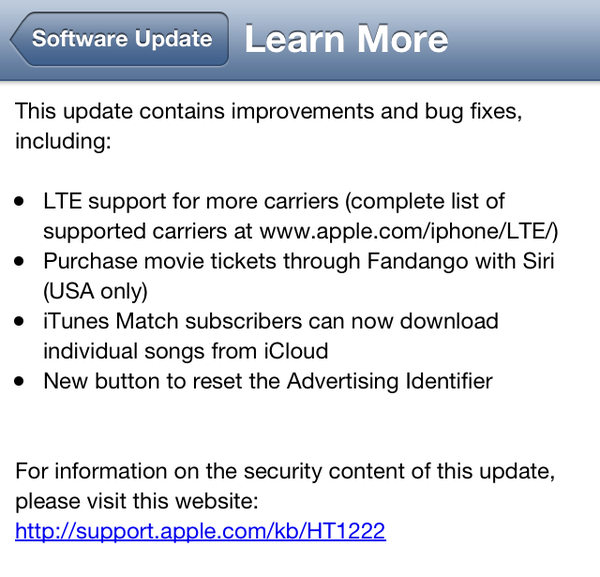The image size is (600, 577).
Task: Tap the back arrow tip of Software Update
Action: click(18, 40)
